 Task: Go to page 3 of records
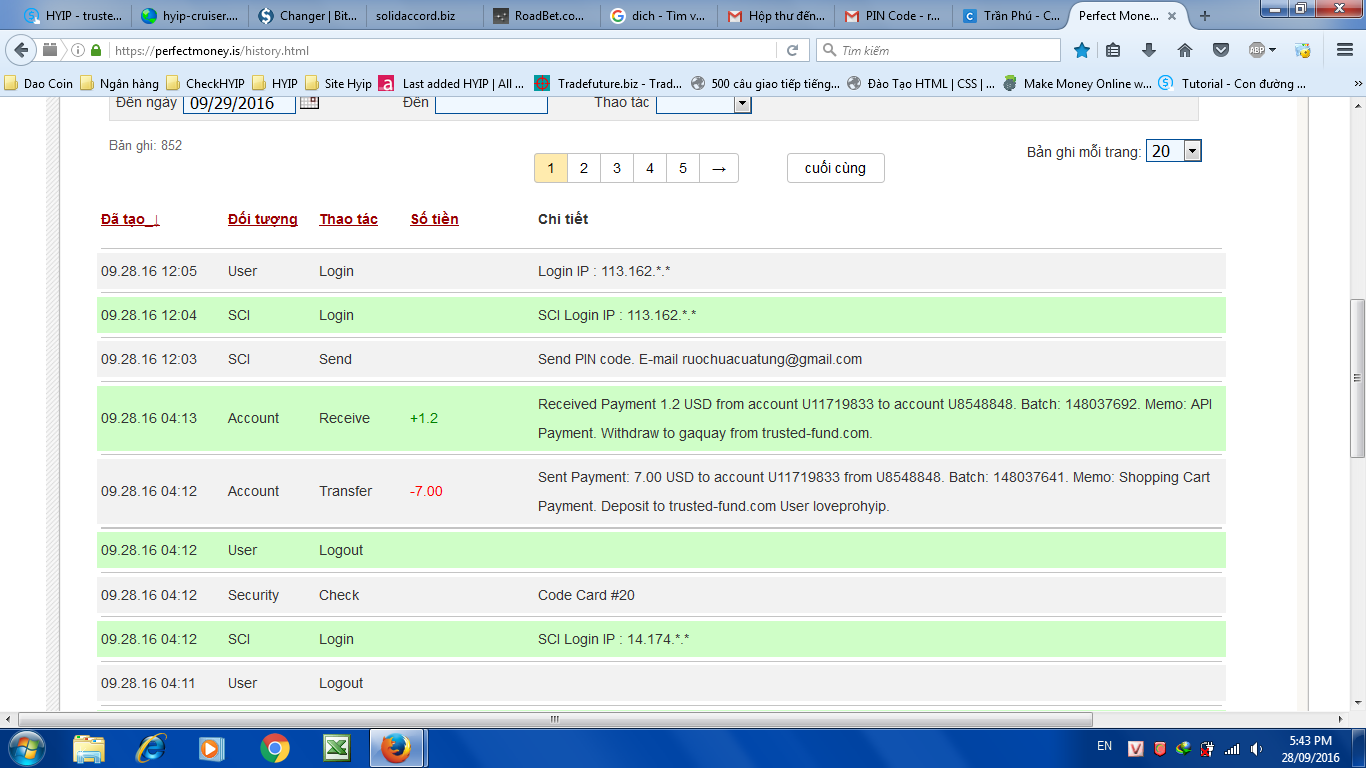tap(617, 168)
